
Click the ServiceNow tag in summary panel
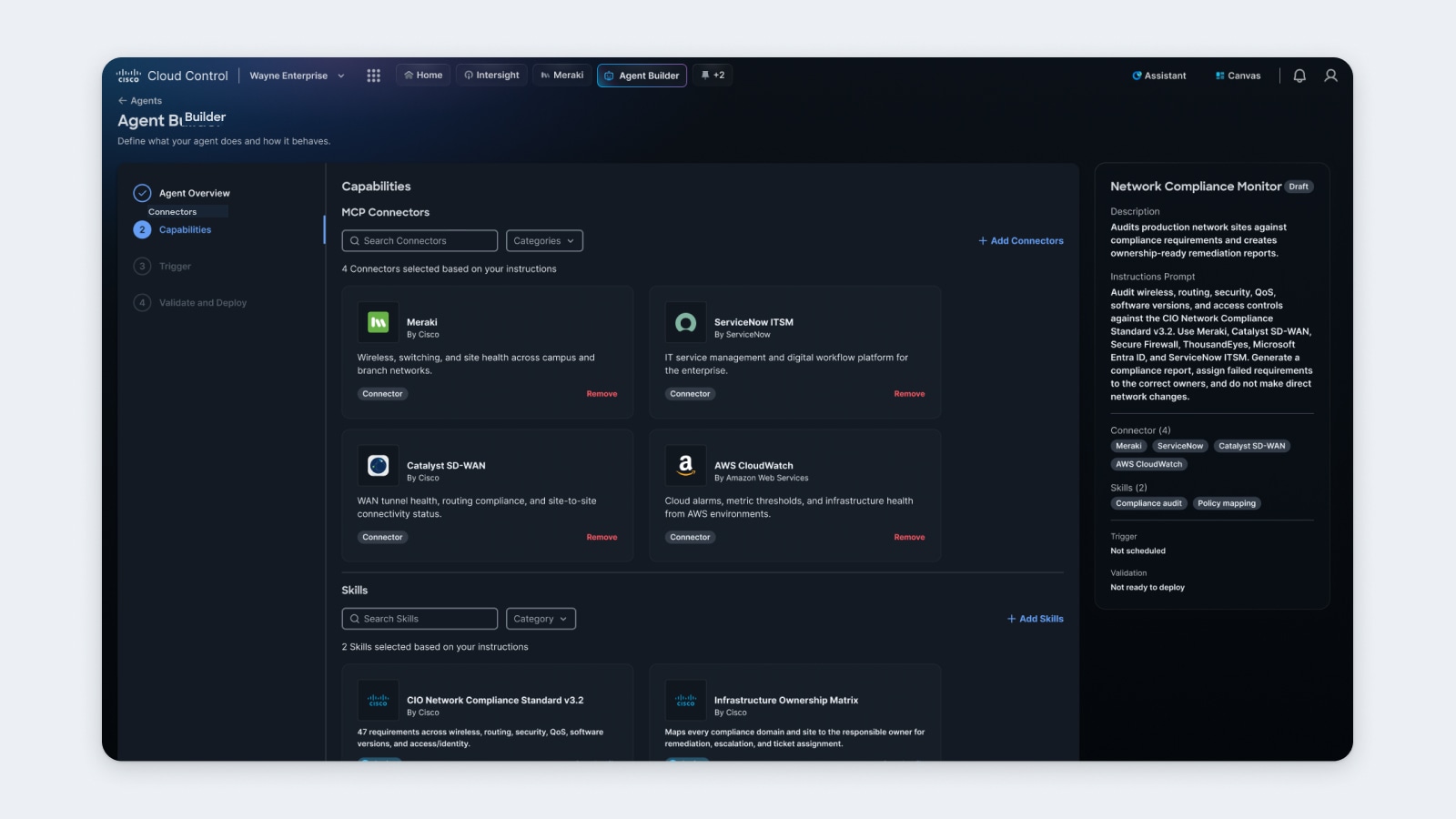[x=1180, y=446]
